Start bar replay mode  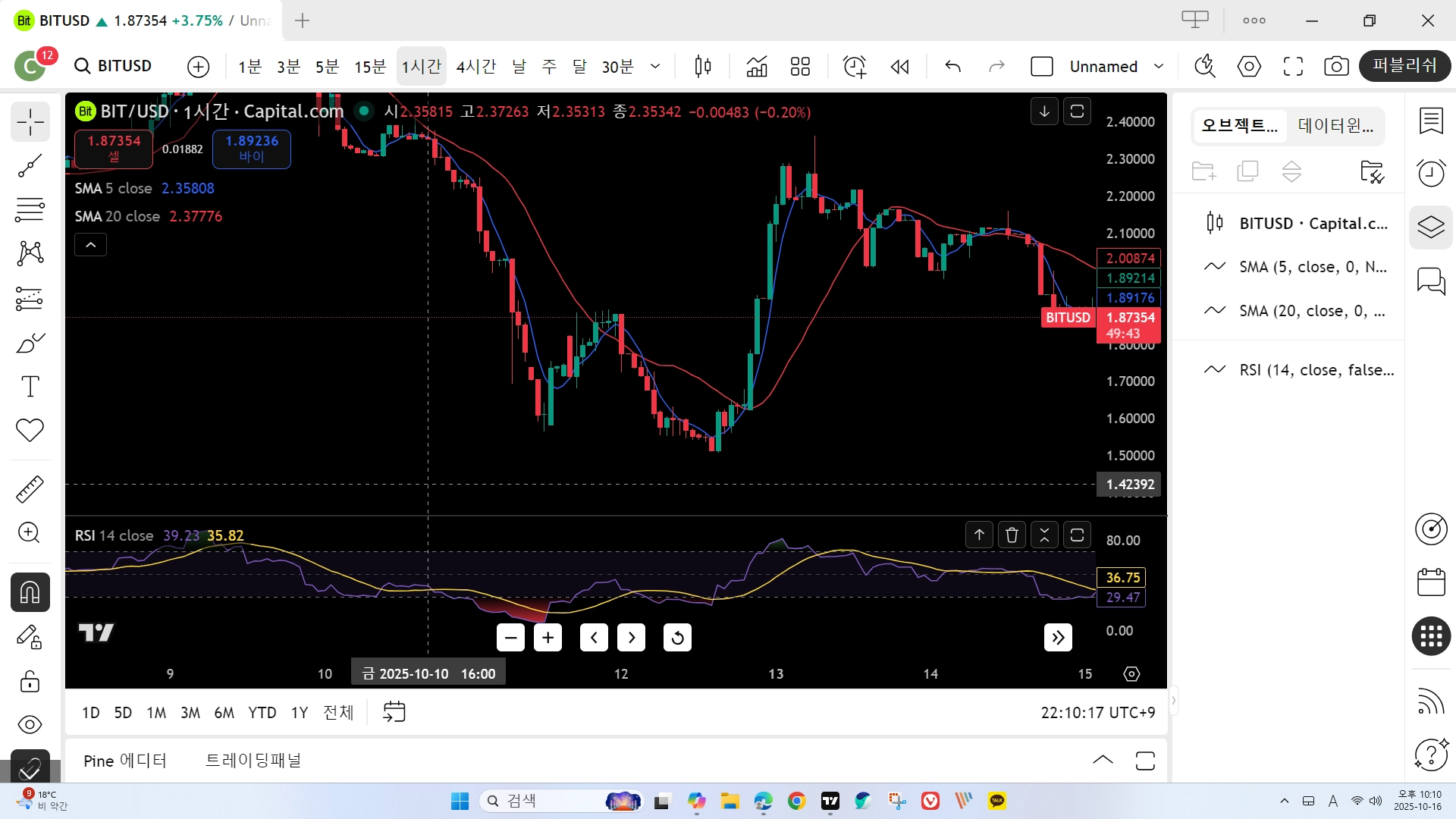tap(899, 67)
